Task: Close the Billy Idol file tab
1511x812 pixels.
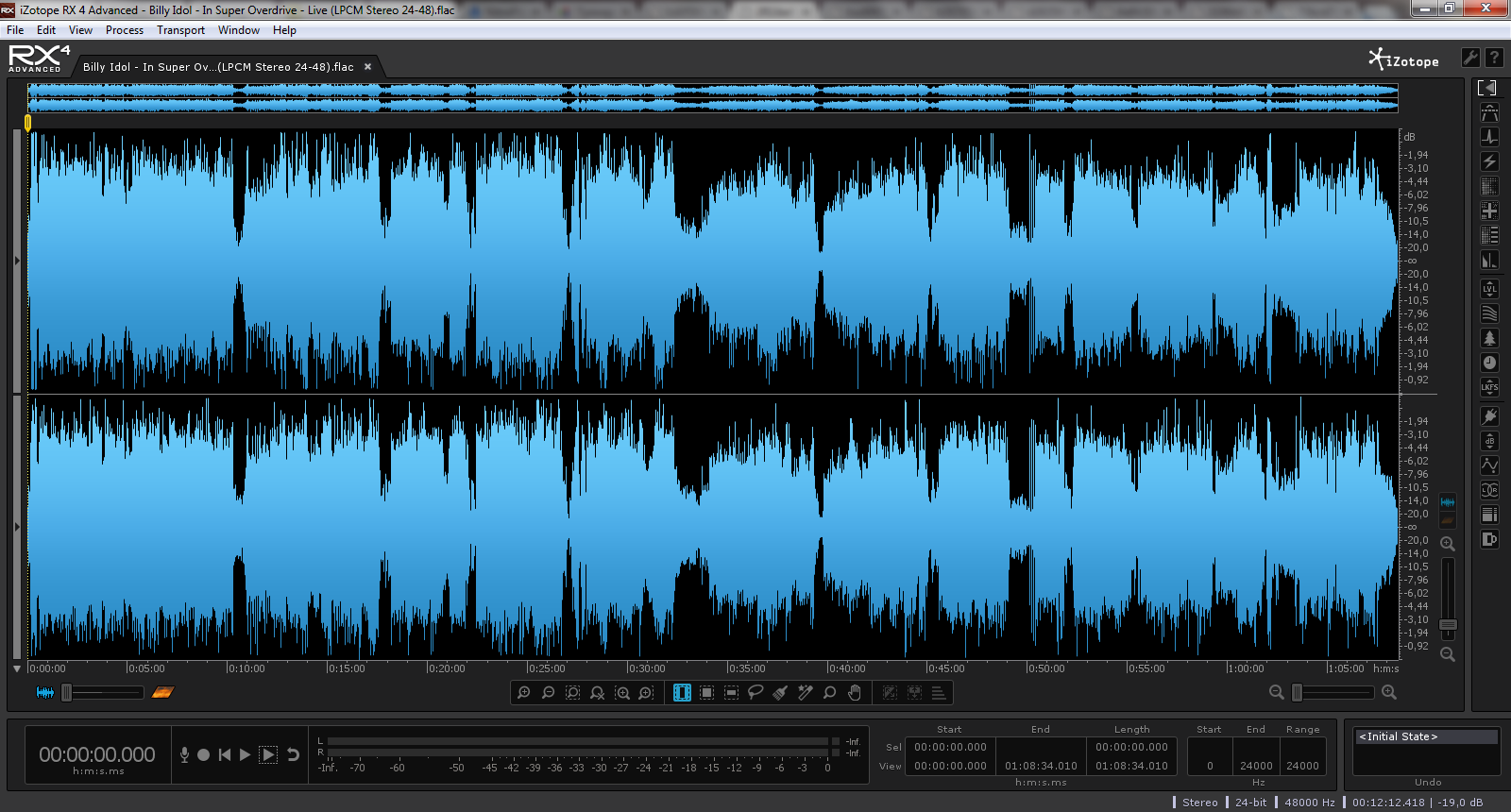Action: [x=368, y=67]
